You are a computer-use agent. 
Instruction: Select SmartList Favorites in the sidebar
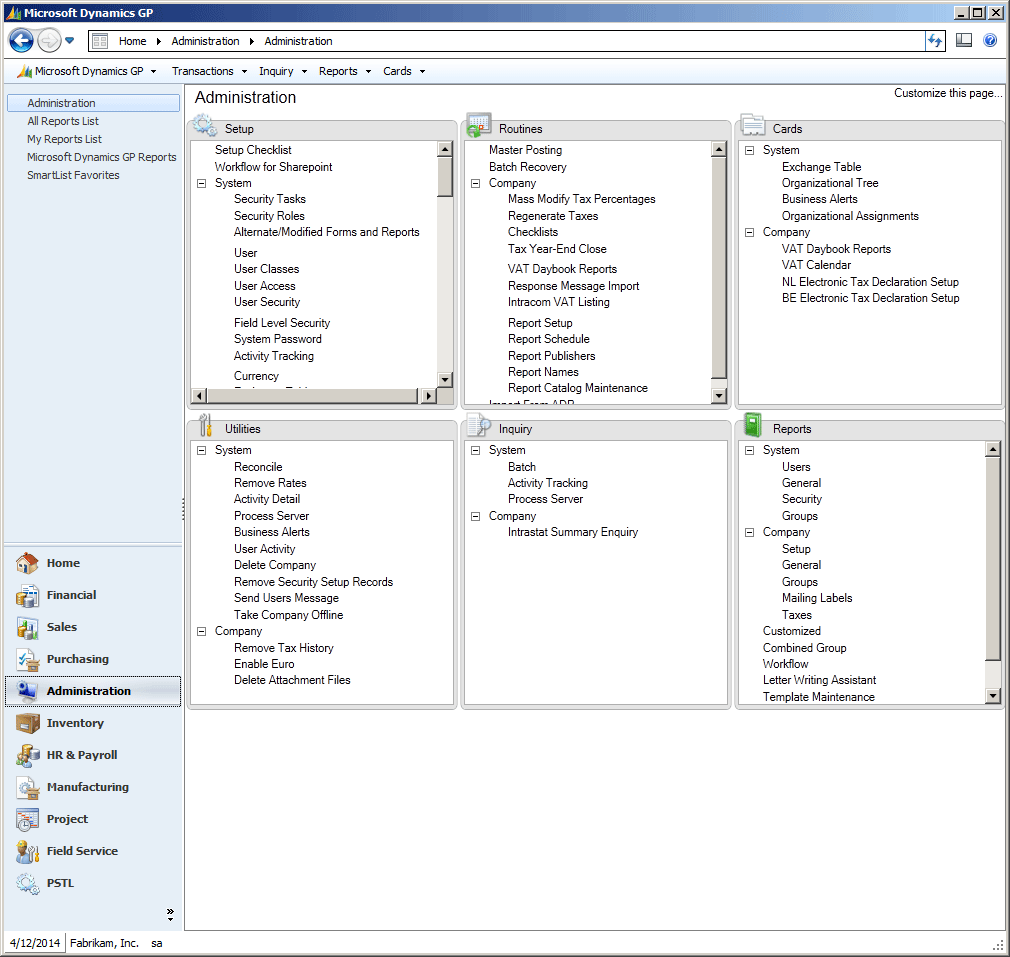point(73,175)
